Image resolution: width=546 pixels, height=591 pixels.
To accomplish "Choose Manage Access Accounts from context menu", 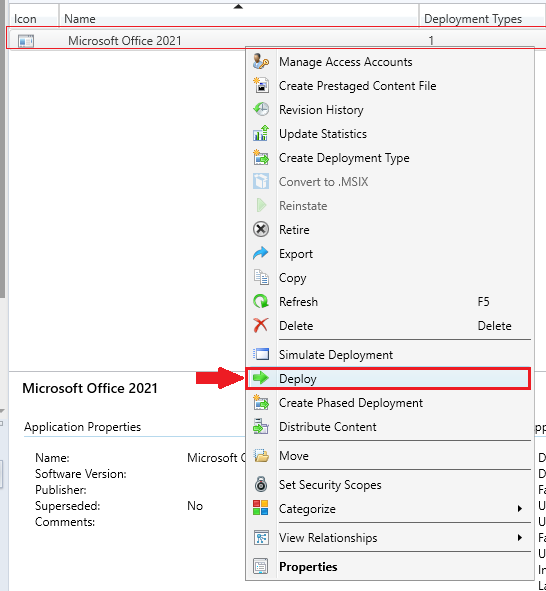I will click(x=390, y=61).
